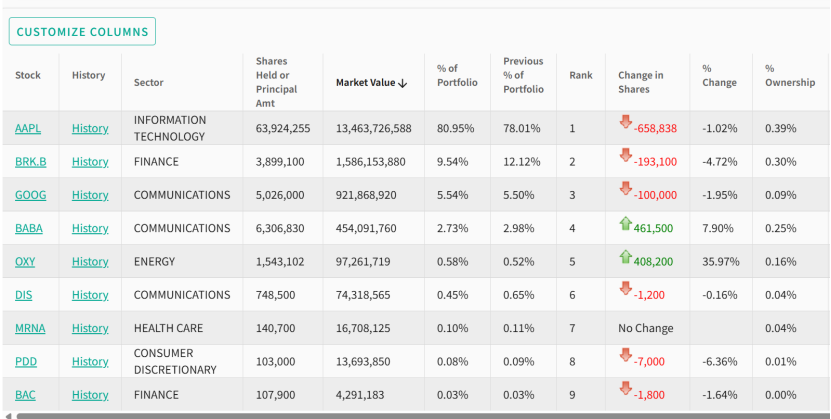
Task: Open the MRNA stock ticker link
Action: click(30, 328)
